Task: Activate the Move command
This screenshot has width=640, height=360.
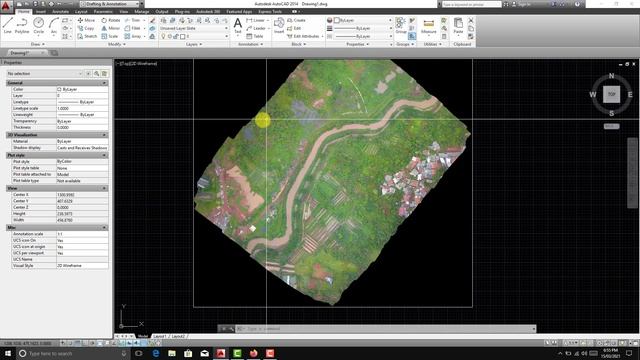Action: click(x=86, y=20)
